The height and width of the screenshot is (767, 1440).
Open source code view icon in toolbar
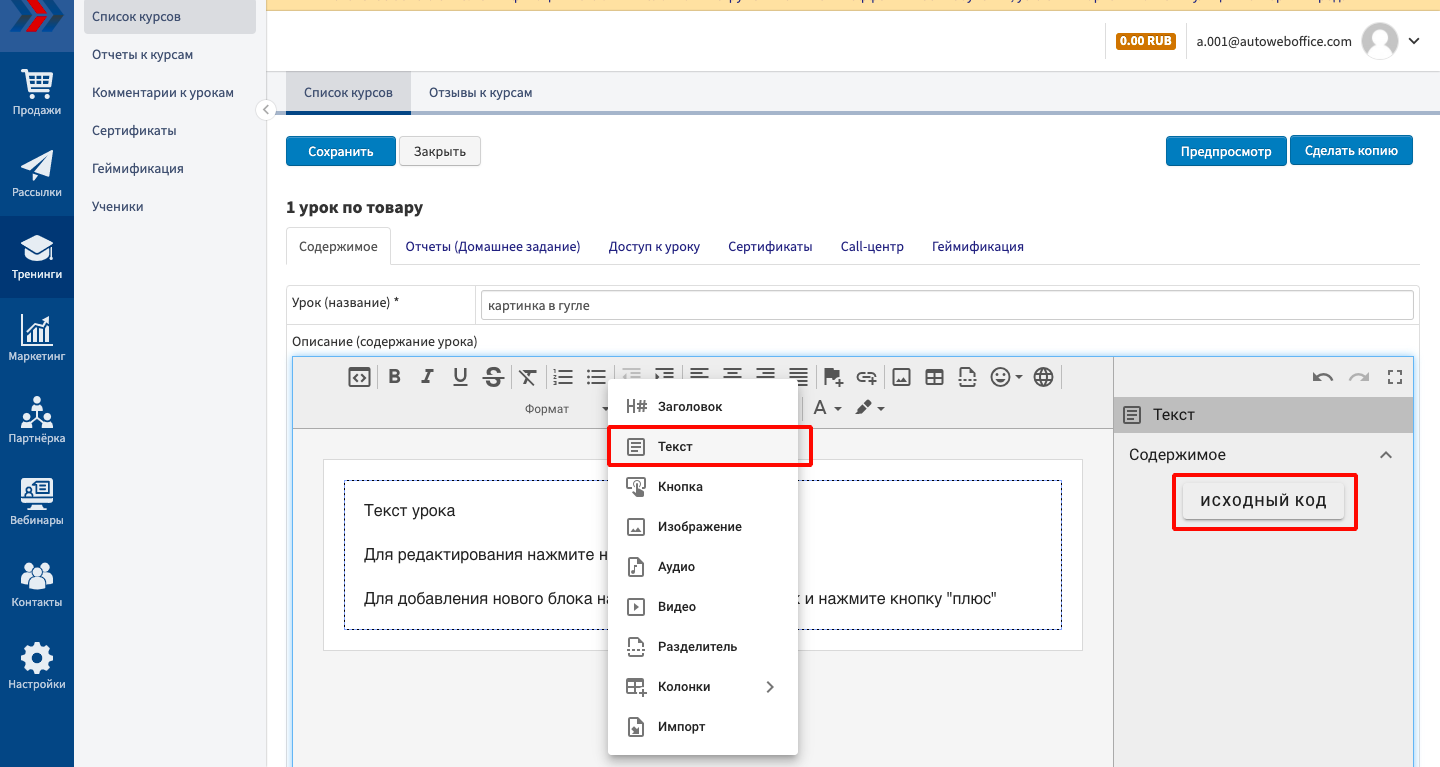[359, 377]
